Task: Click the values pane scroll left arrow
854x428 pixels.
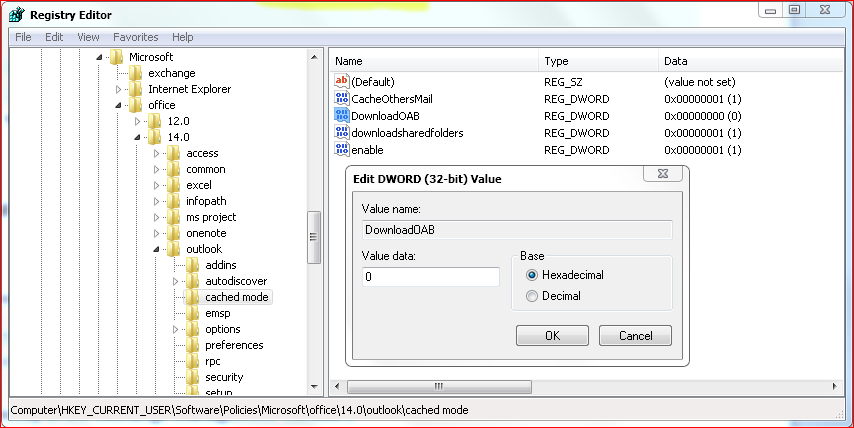Action: click(x=337, y=387)
